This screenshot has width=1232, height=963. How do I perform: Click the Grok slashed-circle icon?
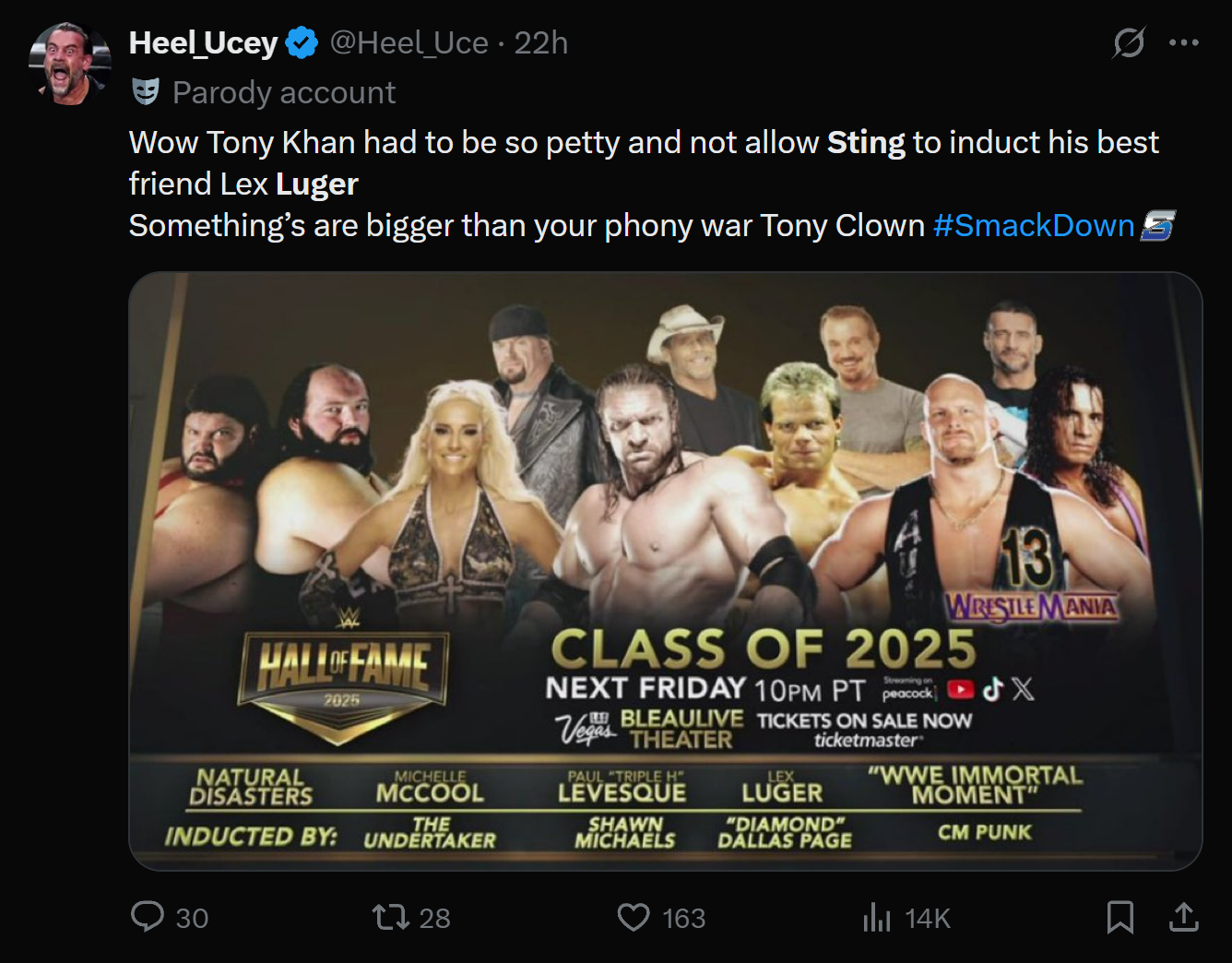(x=1129, y=42)
